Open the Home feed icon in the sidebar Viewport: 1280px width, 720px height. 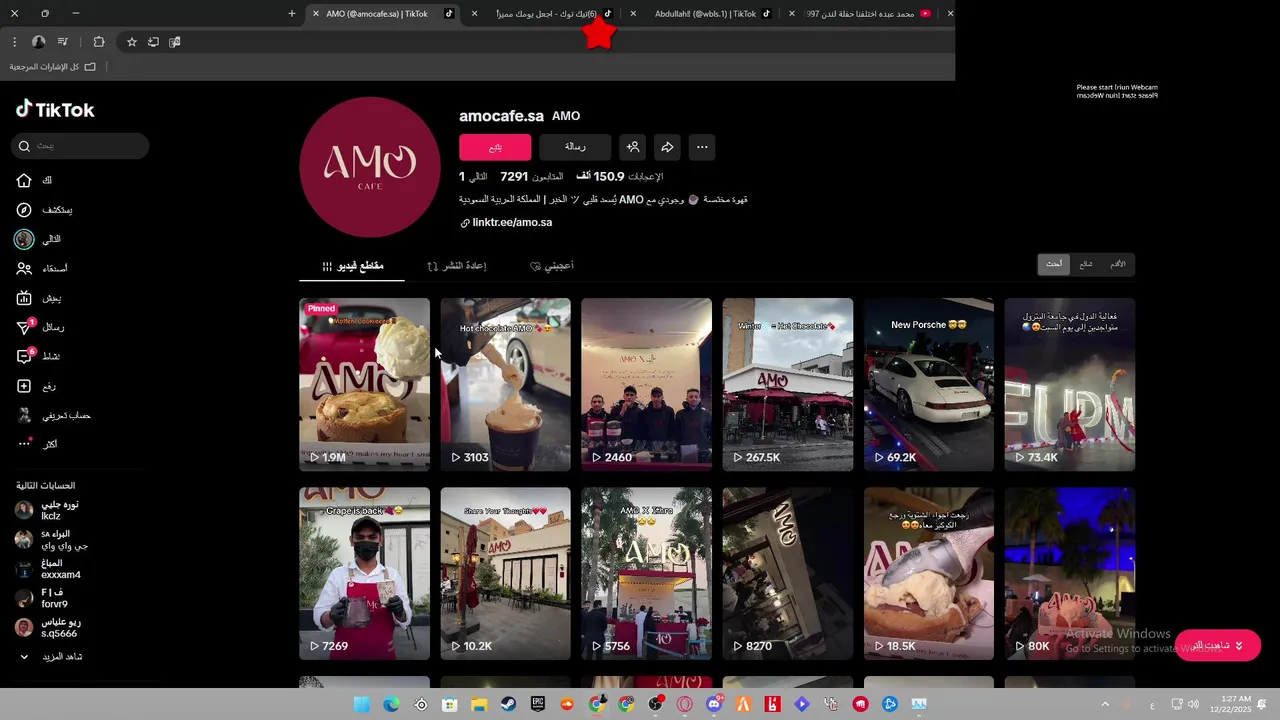24,181
